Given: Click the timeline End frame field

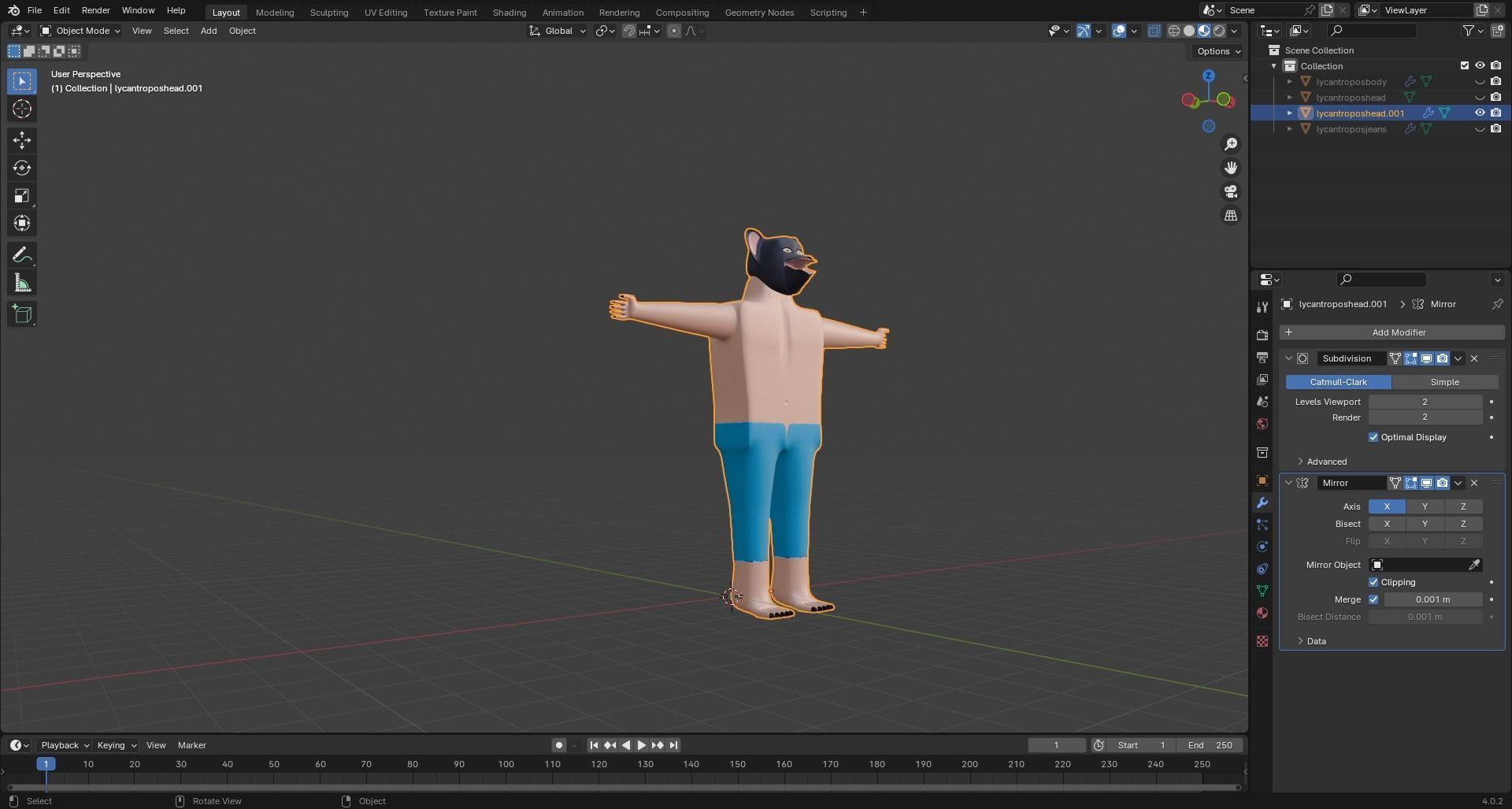Looking at the screenshot, I should [1210, 745].
